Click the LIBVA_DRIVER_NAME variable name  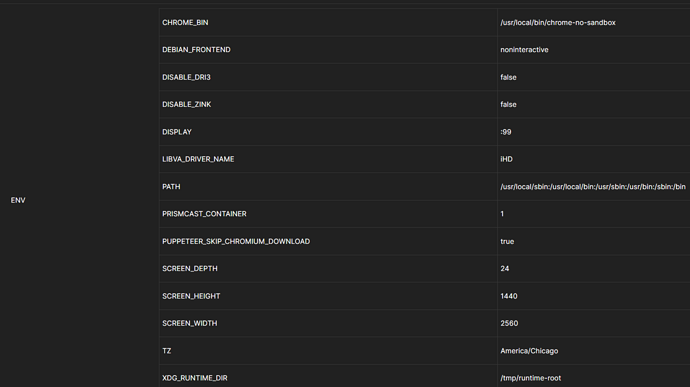click(x=198, y=159)
